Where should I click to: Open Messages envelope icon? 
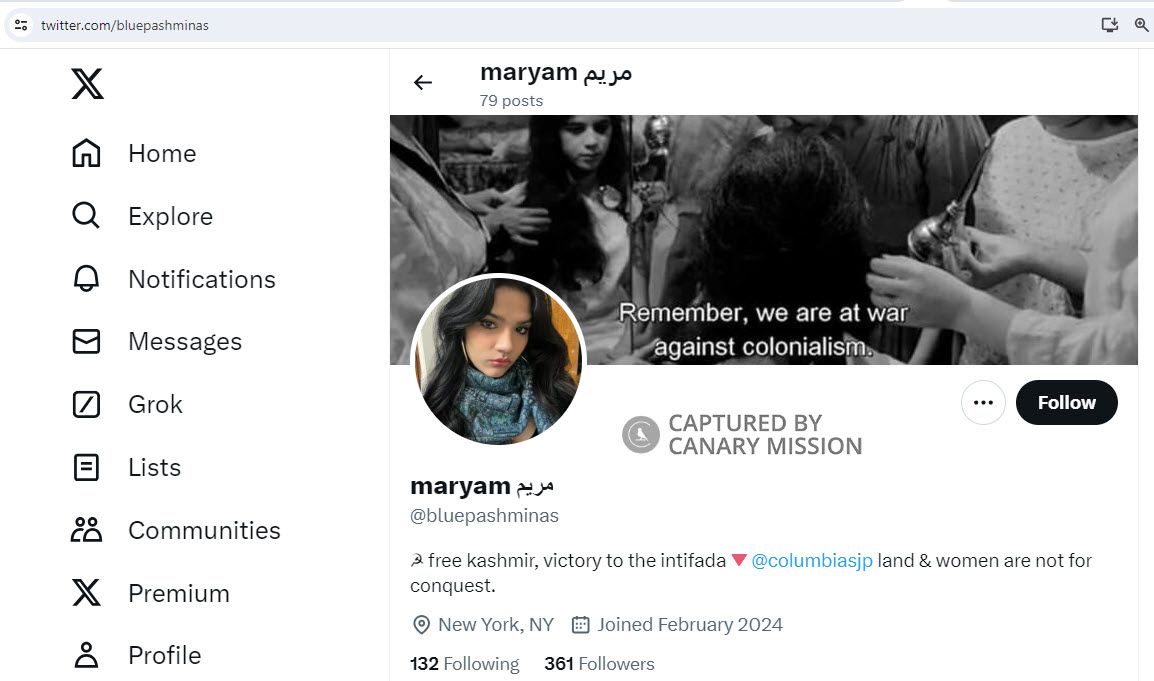[87, 342]
